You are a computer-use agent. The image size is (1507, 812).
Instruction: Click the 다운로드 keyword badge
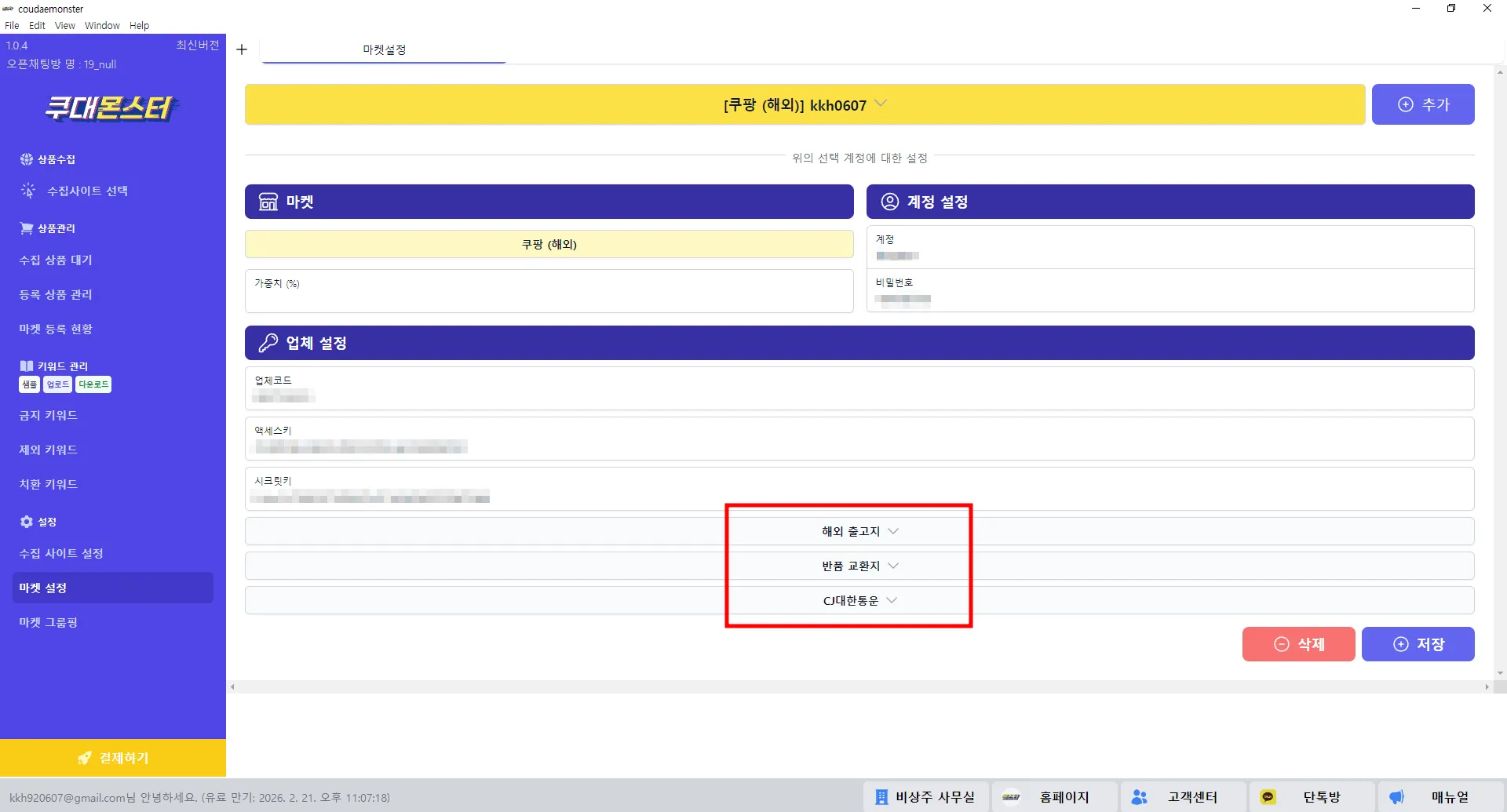coord(93,384)
